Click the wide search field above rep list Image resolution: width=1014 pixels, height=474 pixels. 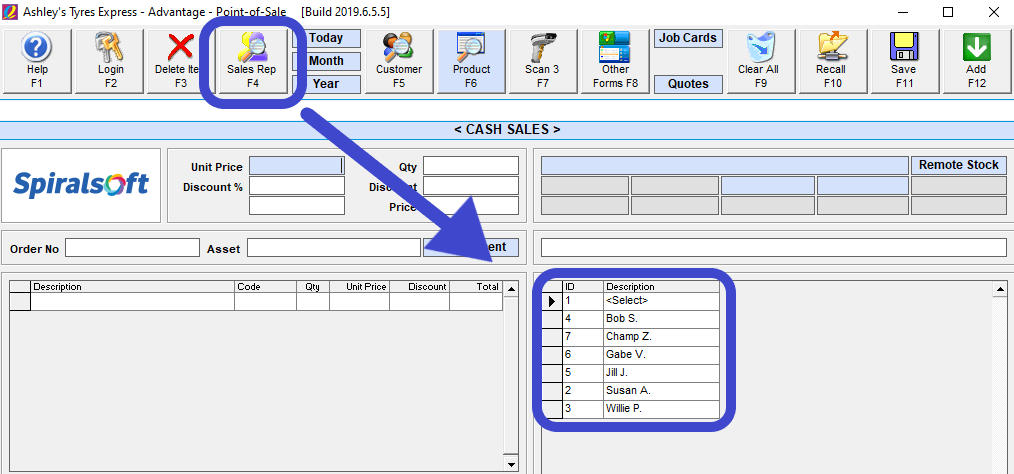774,248
